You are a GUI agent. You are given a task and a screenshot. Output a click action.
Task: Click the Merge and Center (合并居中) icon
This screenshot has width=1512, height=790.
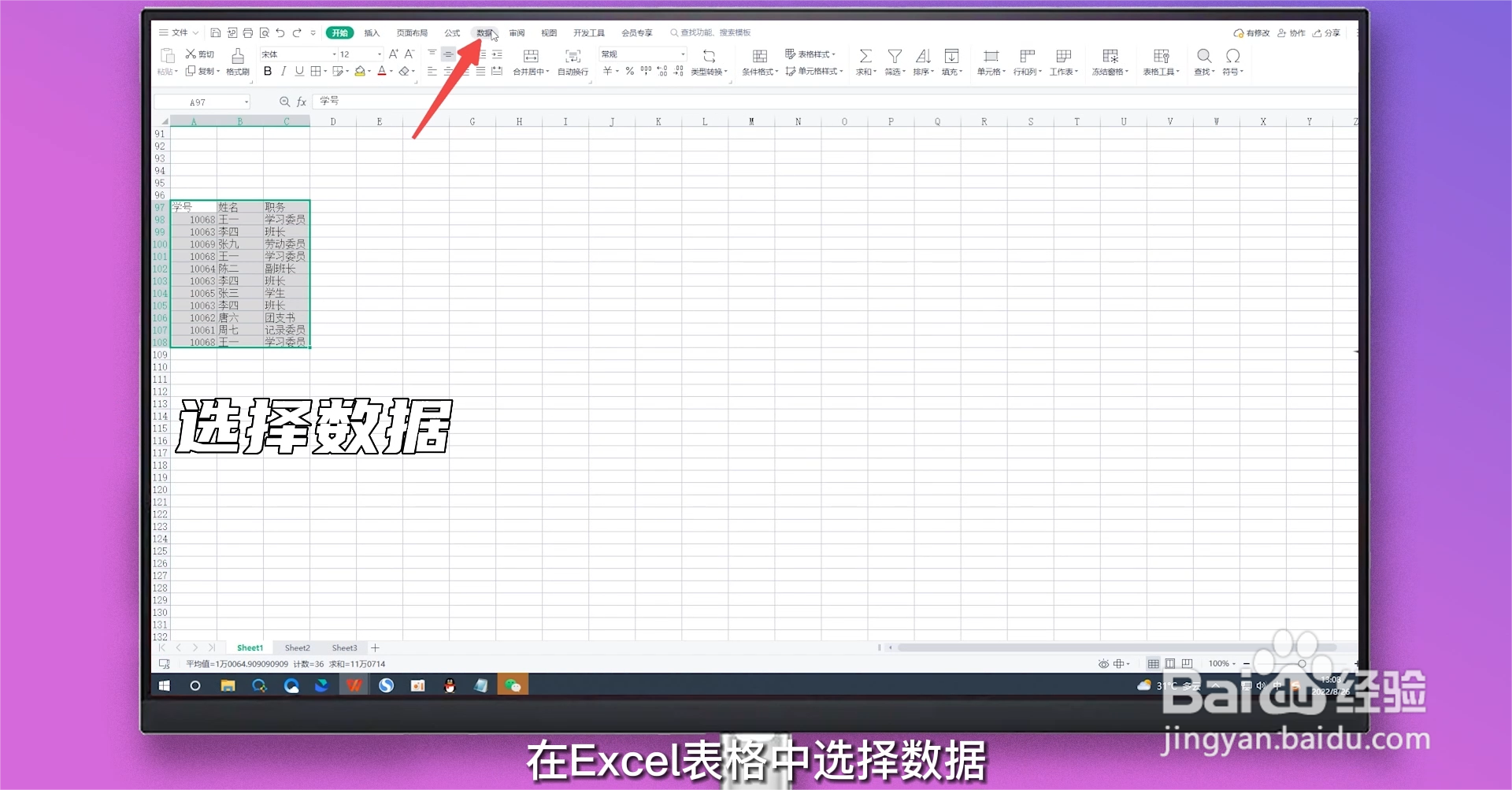531,56
